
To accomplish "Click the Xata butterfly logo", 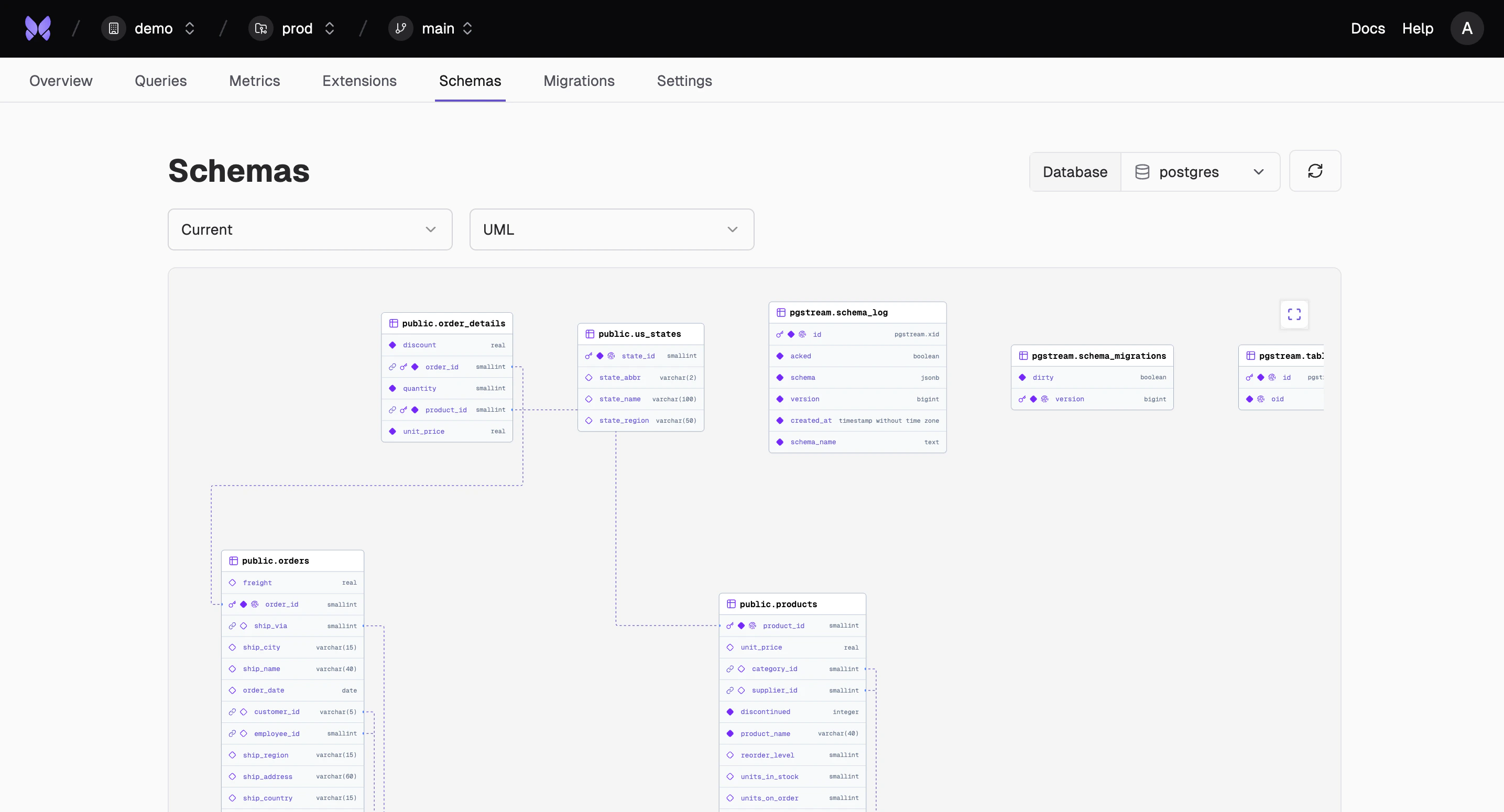I will [37, 28].
